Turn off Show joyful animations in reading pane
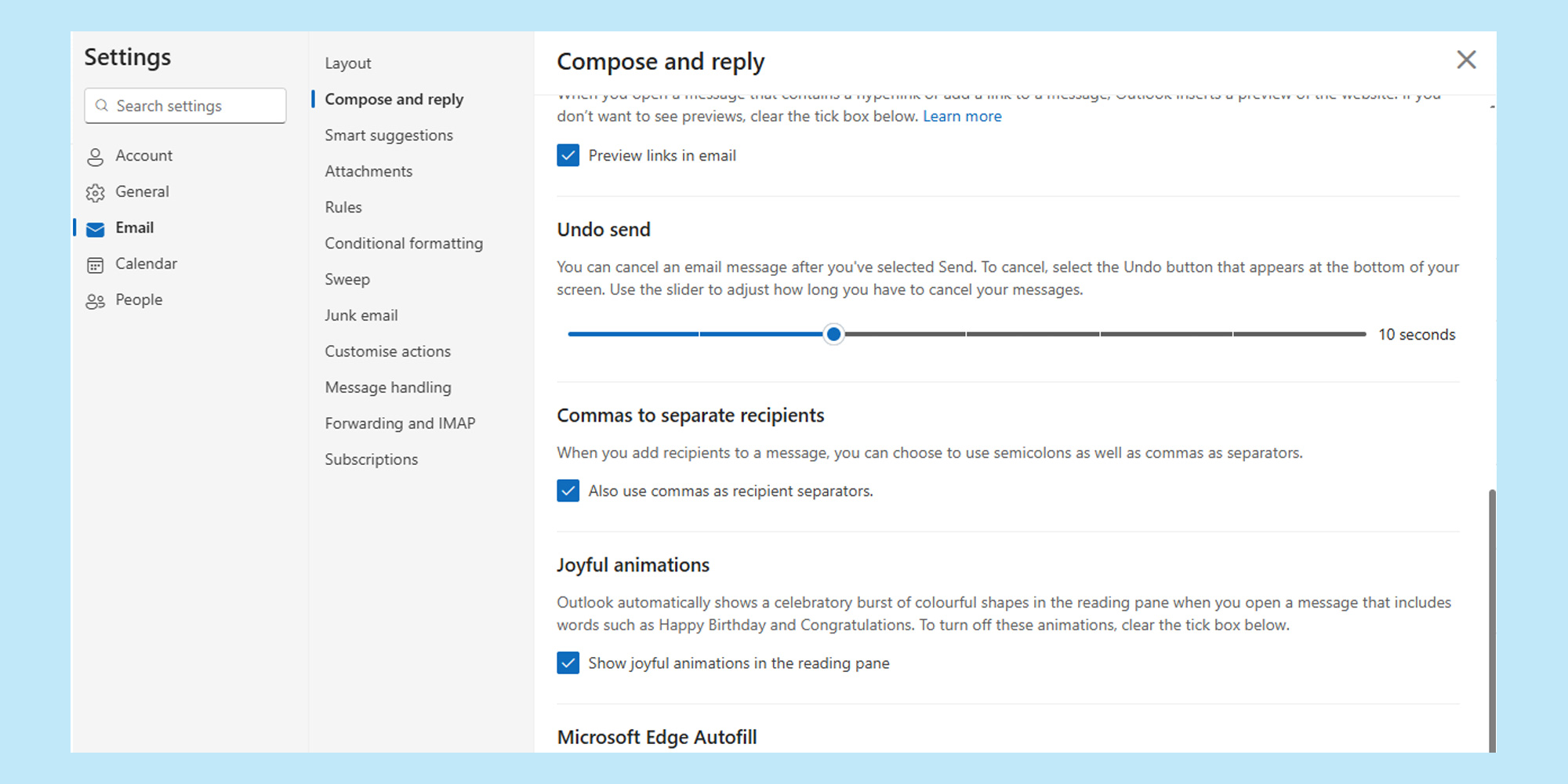 568,663
